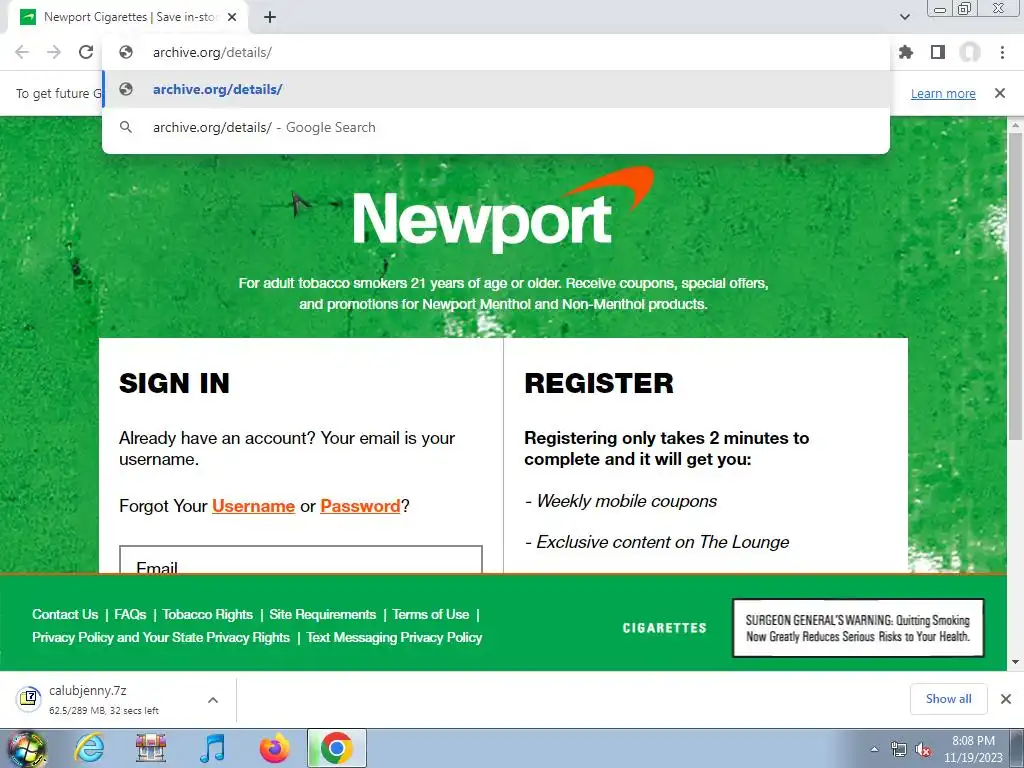The width and height of the screenshot is (1024, 768).
Task: Choose the Google Search suggestion
Action: pyautogui.click(x=496, y=127)
